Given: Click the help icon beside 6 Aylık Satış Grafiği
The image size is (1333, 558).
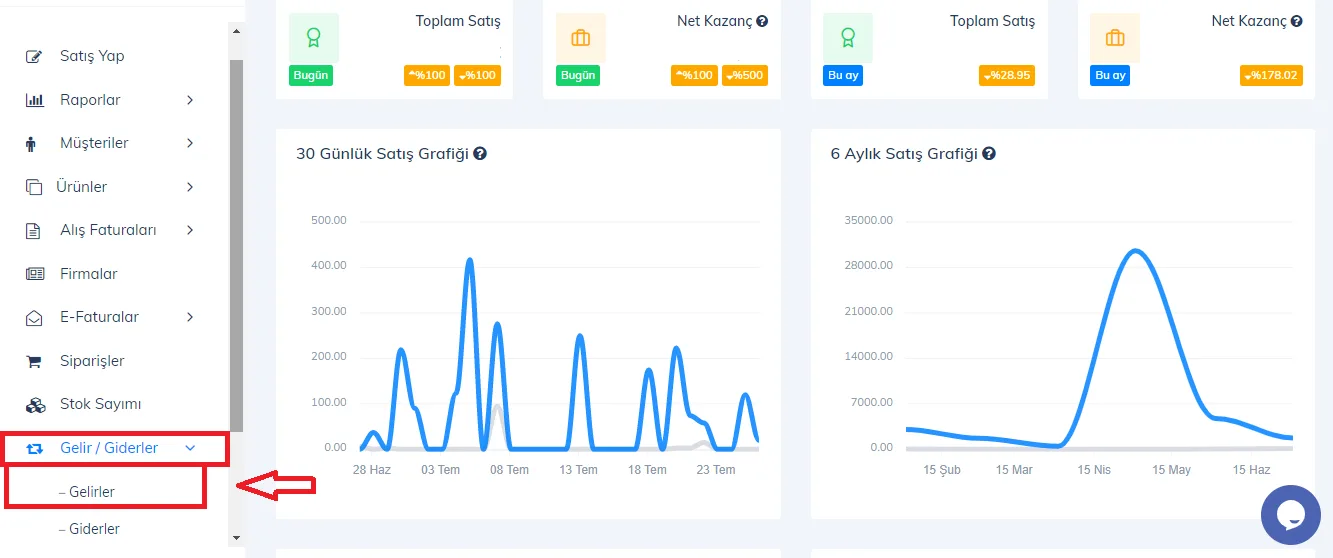Looking at the screenshot, I should click(989, 154).
